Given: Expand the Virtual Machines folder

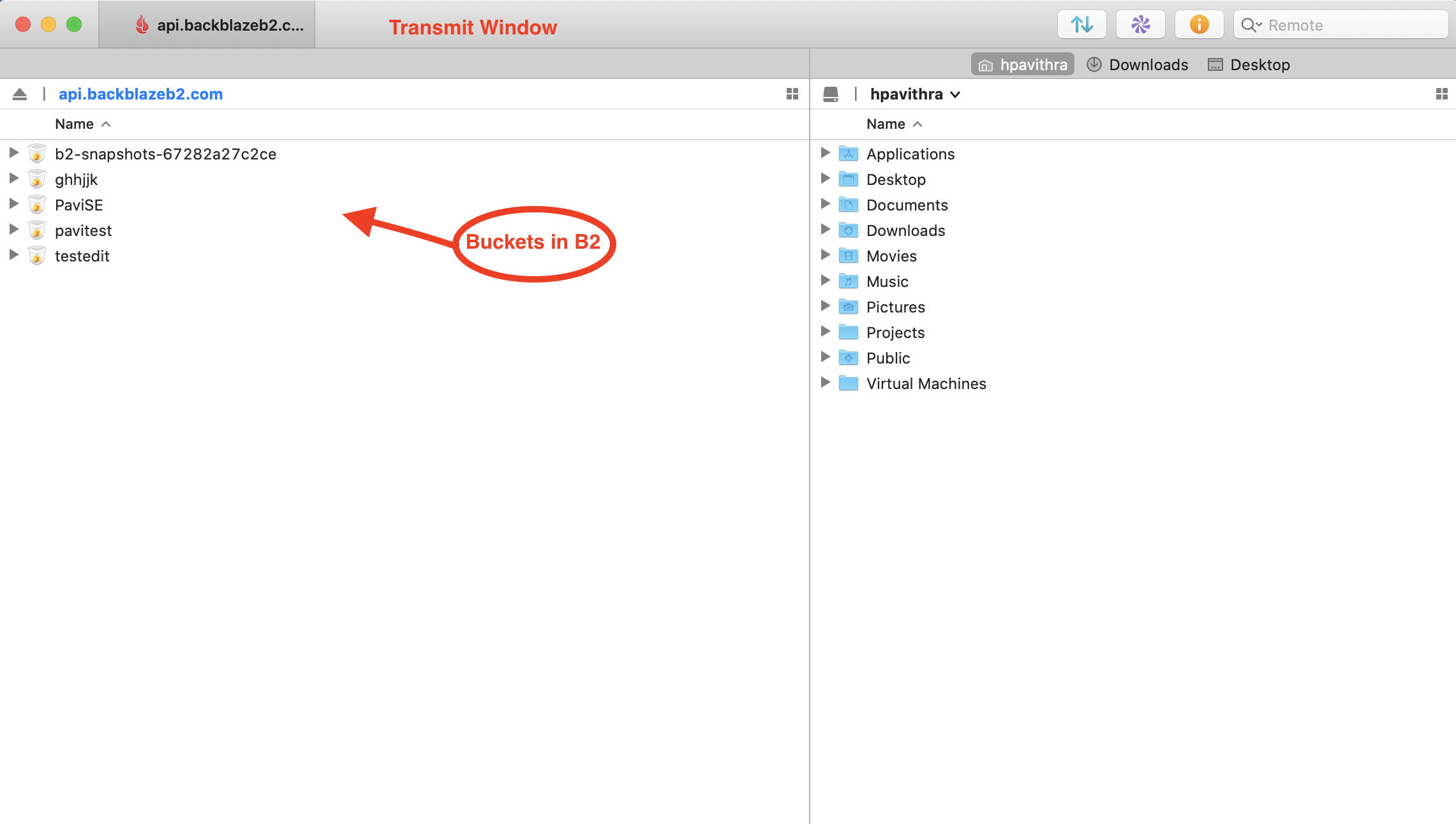Looking at the screenshot, I should [x=825, y=383].
